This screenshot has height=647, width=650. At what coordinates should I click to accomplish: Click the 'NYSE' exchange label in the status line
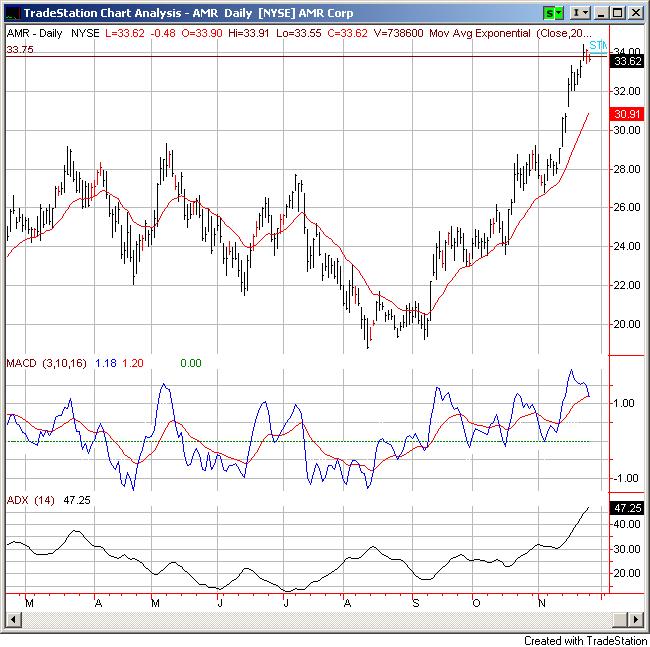pos(85,34)
